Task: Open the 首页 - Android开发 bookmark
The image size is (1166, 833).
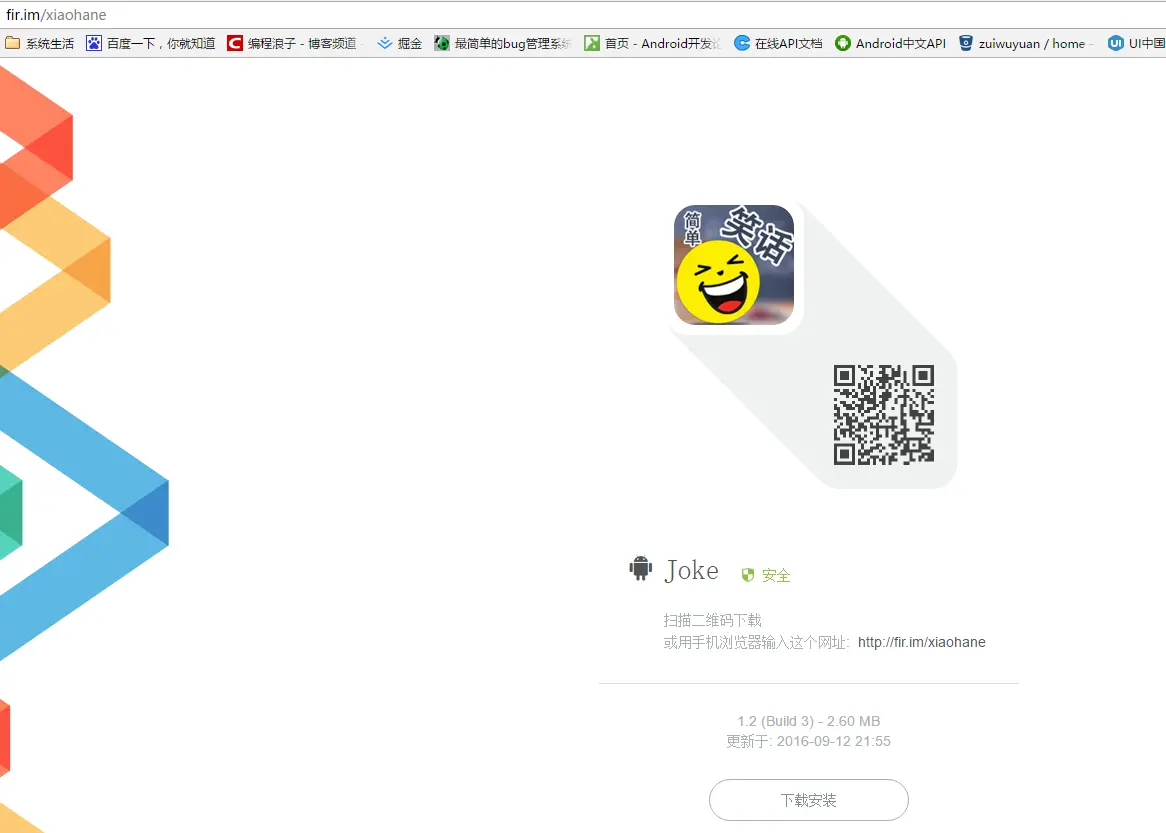Action: (652, 43)
